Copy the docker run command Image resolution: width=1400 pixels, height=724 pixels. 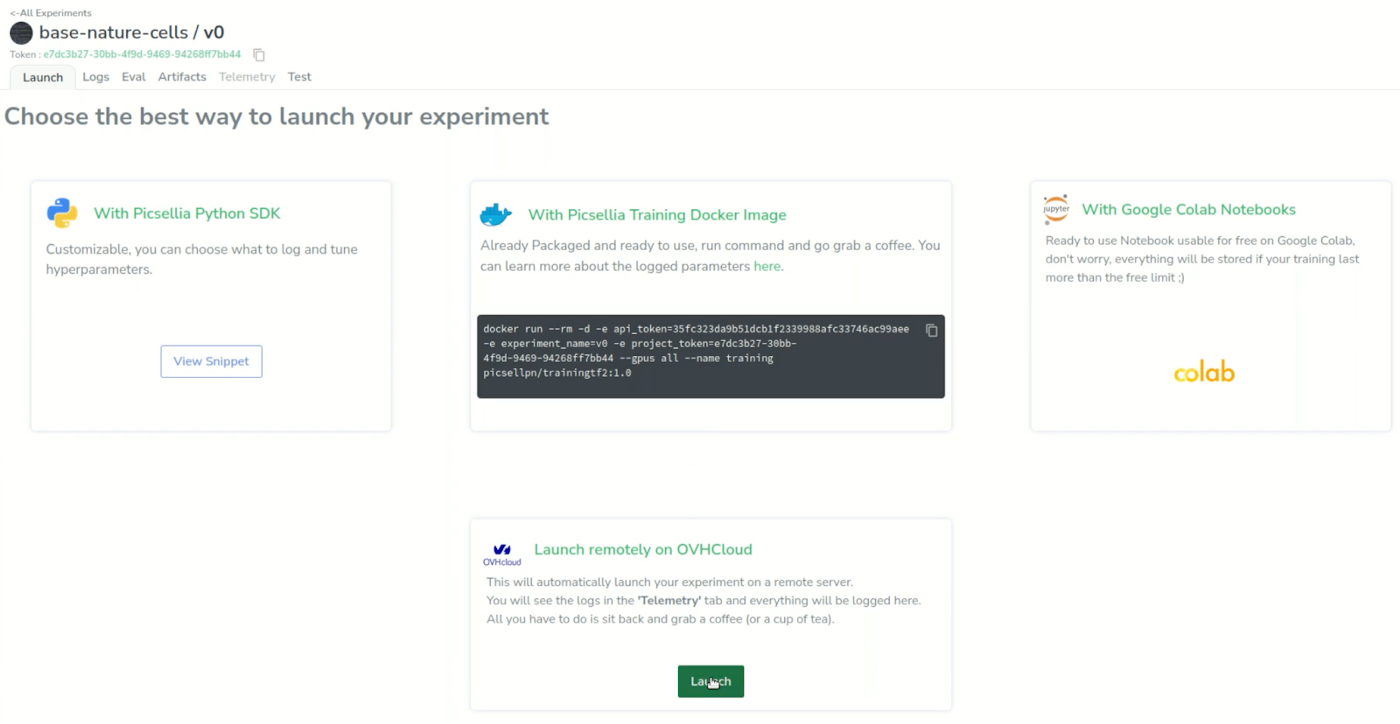(931, 330)
